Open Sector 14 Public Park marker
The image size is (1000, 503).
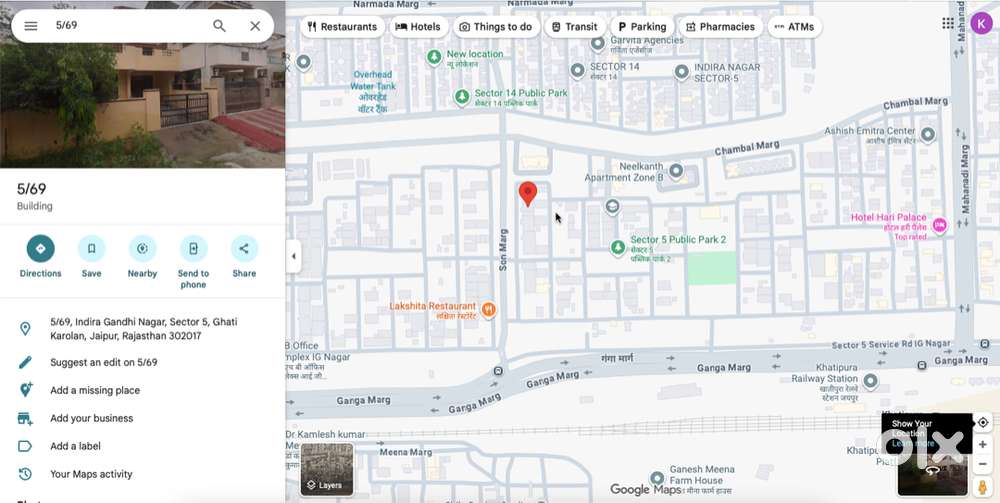coord(462,98)
